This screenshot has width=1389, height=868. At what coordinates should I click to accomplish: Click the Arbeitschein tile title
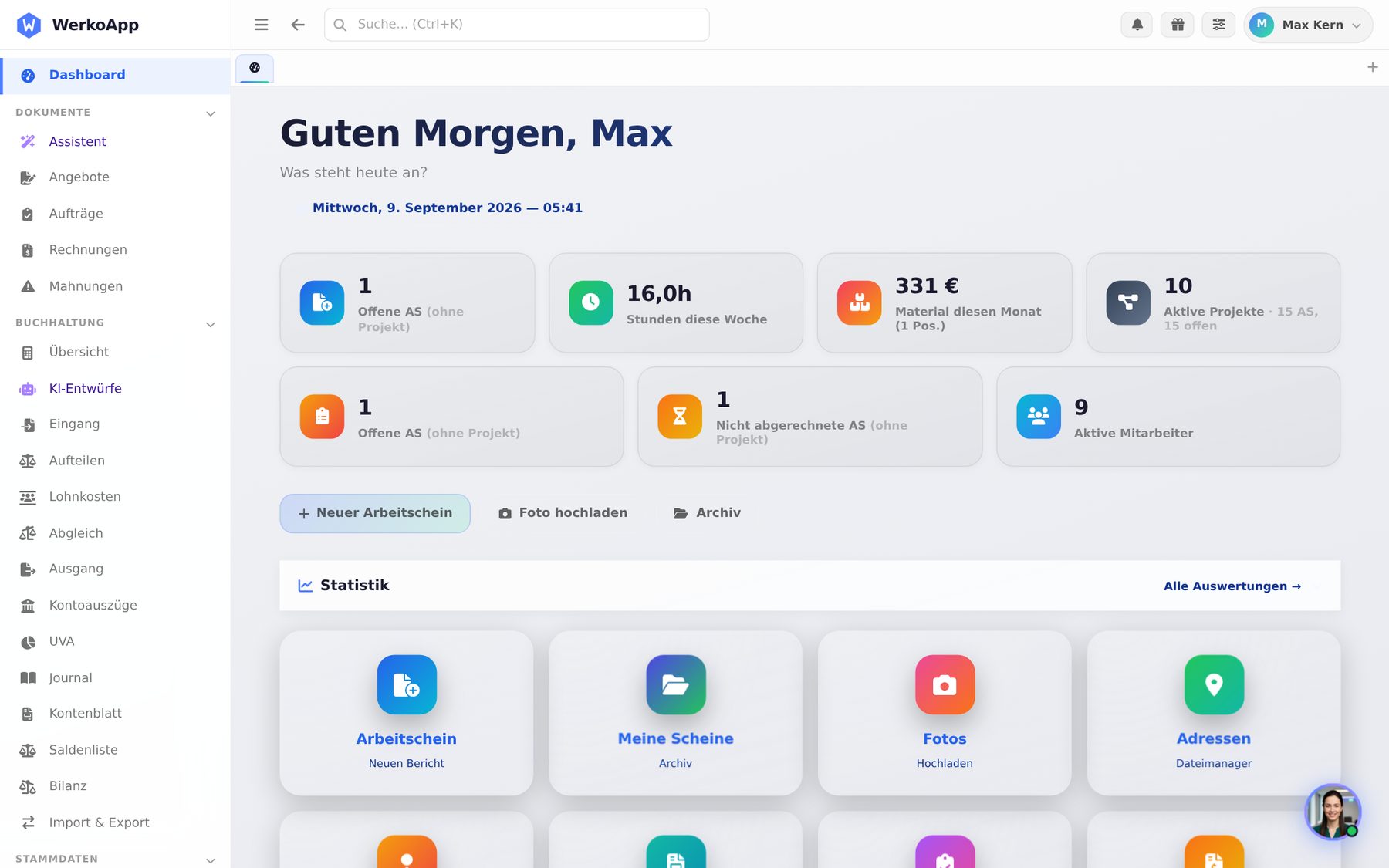[407, 739]
